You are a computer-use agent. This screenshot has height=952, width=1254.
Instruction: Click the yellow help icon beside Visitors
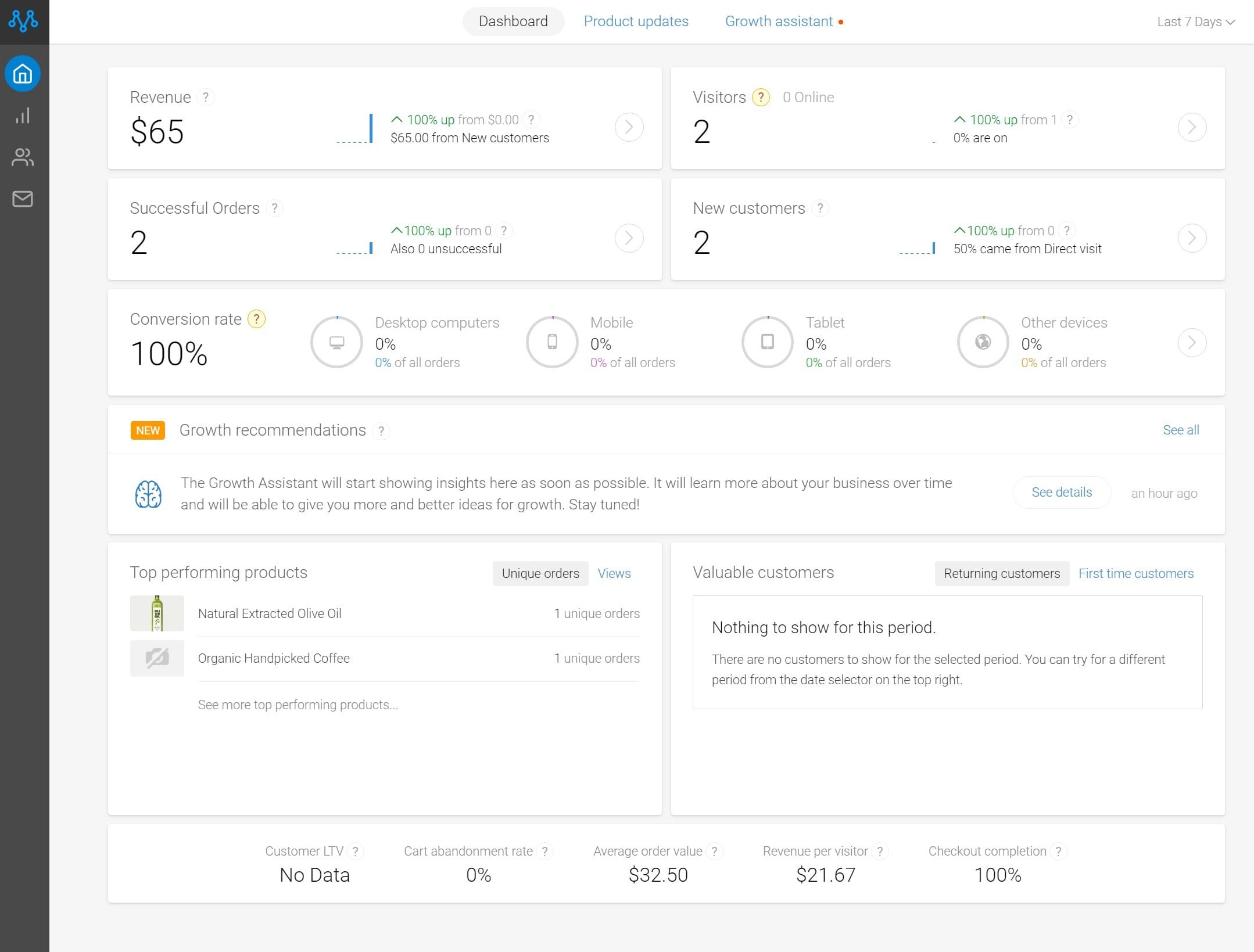(x=761, y=97)
